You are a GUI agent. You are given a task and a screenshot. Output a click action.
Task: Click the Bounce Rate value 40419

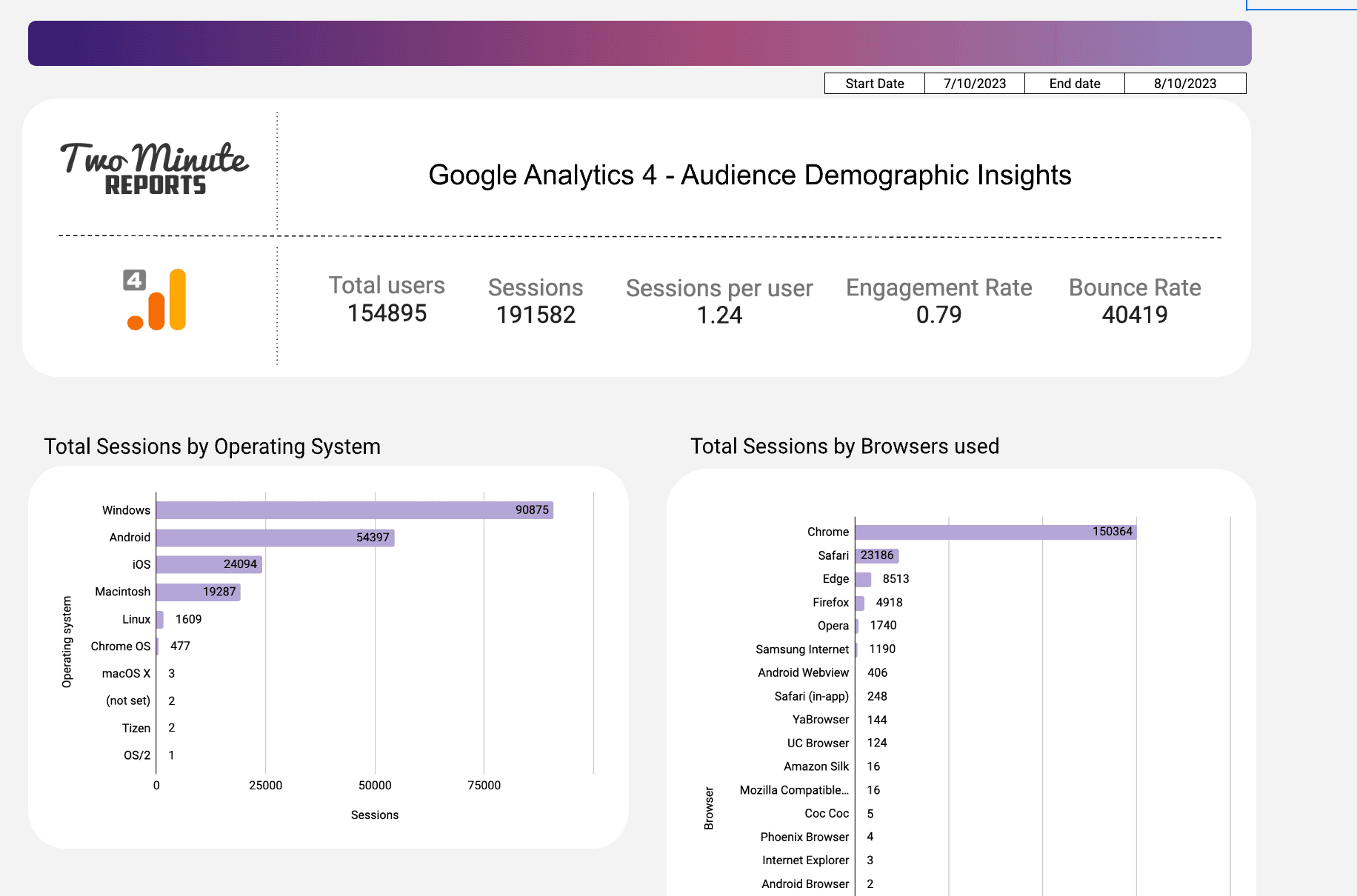pos(1134,315)
